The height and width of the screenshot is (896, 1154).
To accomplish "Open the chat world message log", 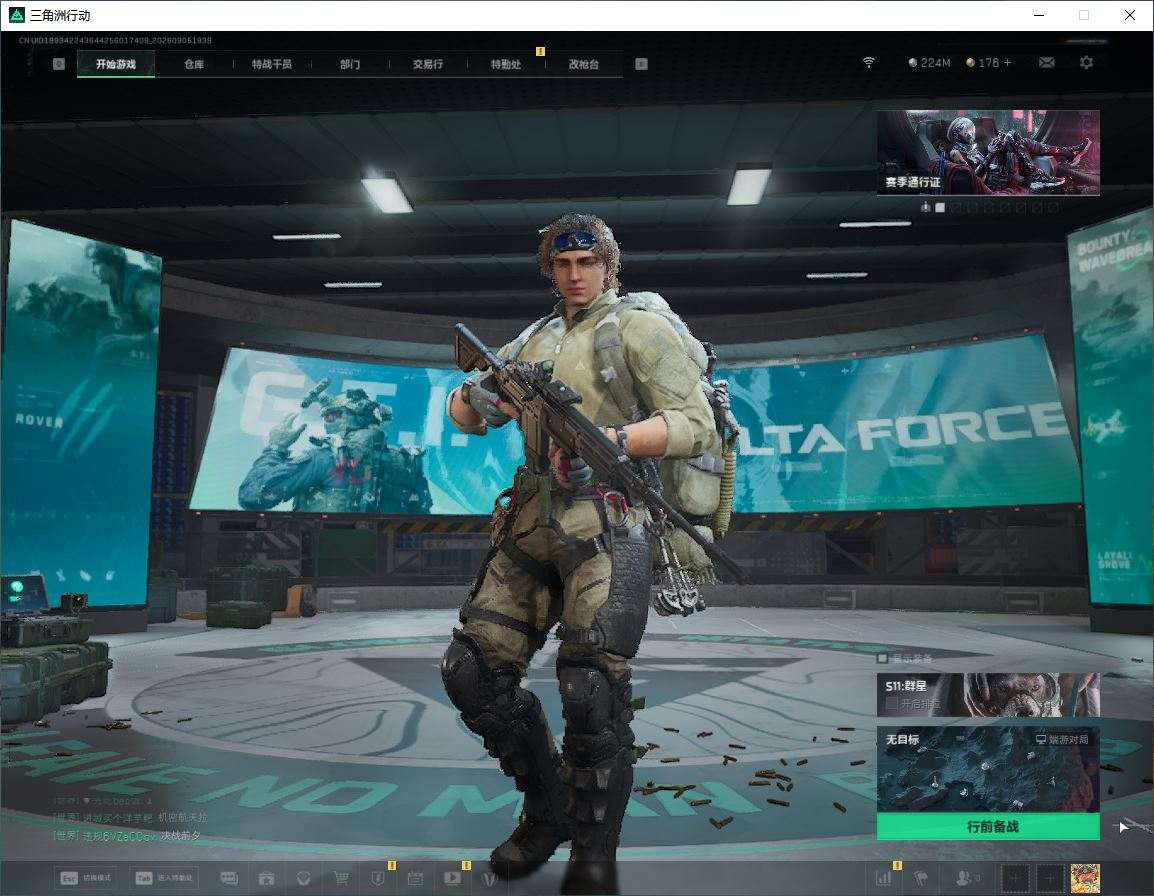I will pos(130,818).
